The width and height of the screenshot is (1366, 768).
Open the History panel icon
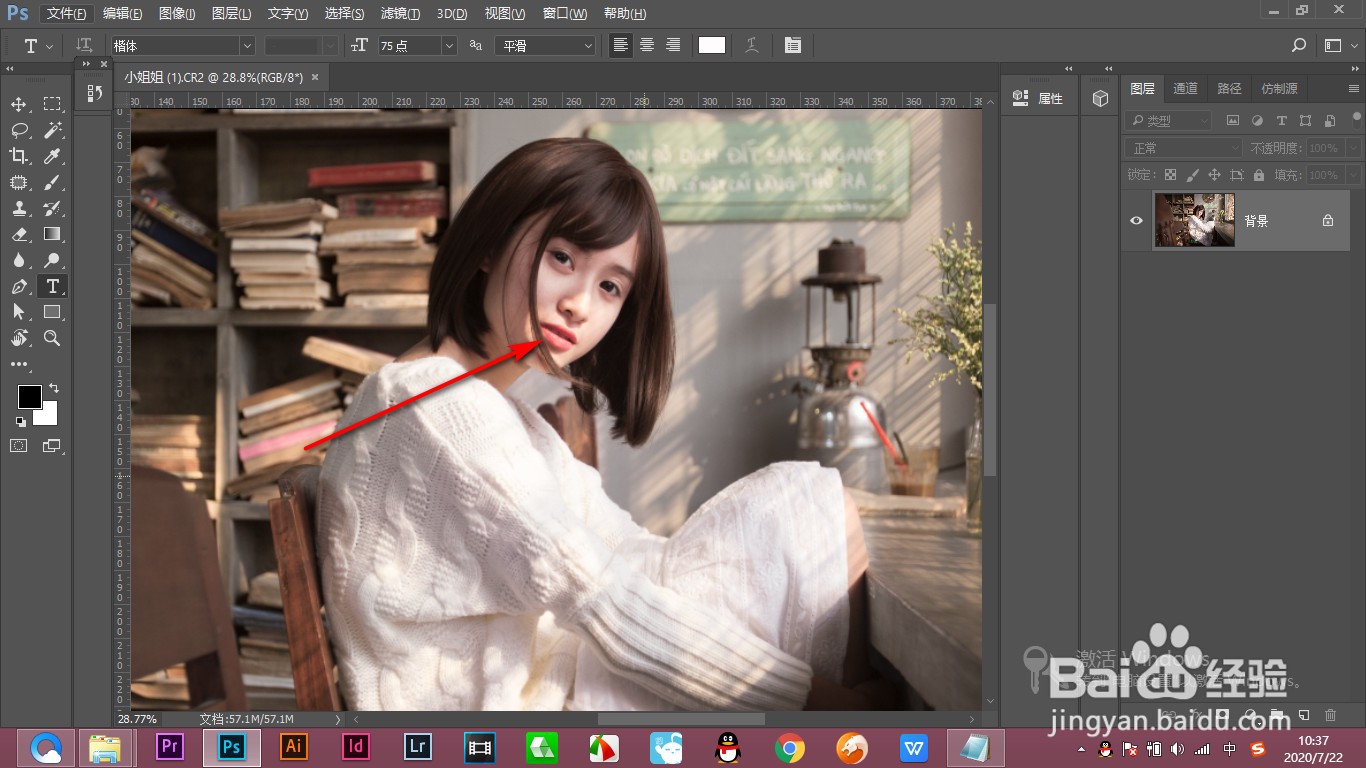coord(93,93)
